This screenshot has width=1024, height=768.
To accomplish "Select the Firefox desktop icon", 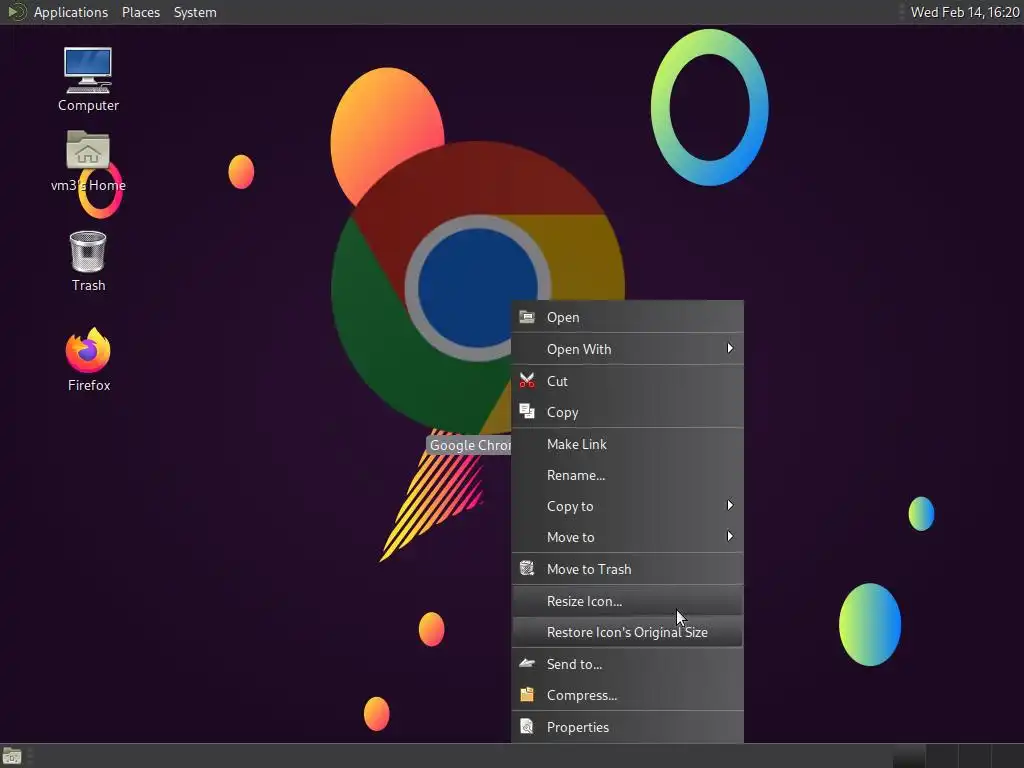I will [88, 350].
